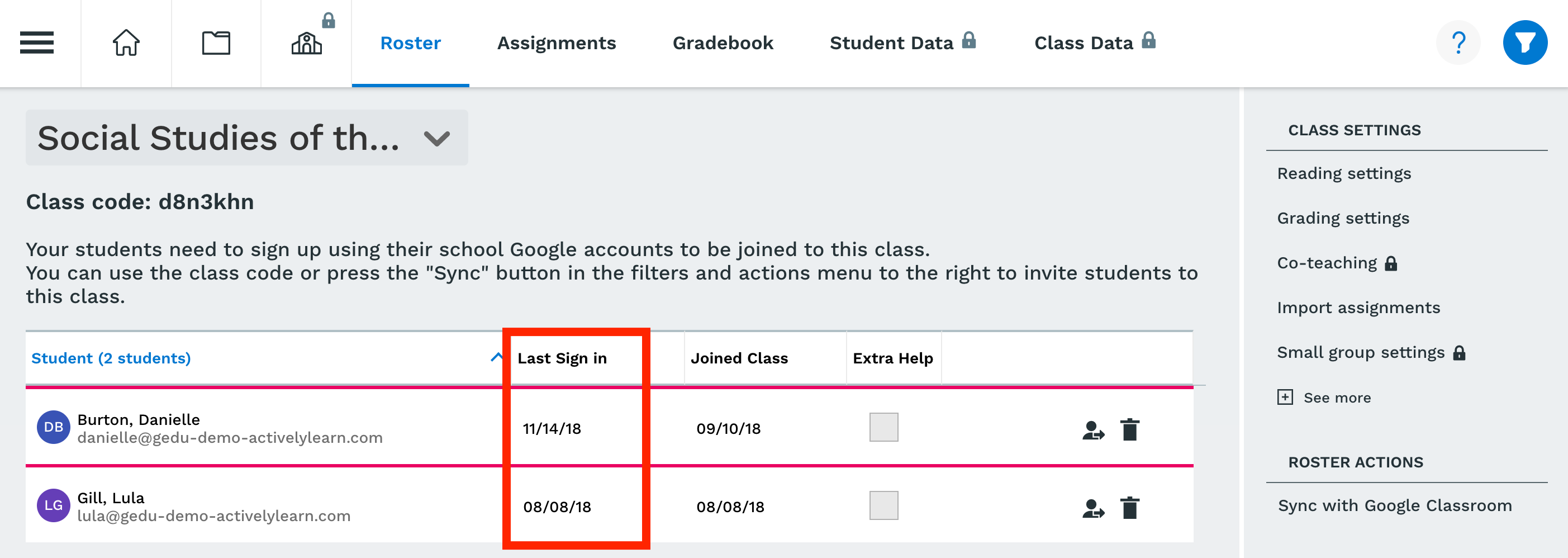Sort by Last Sign in column

tap(562, 358)
